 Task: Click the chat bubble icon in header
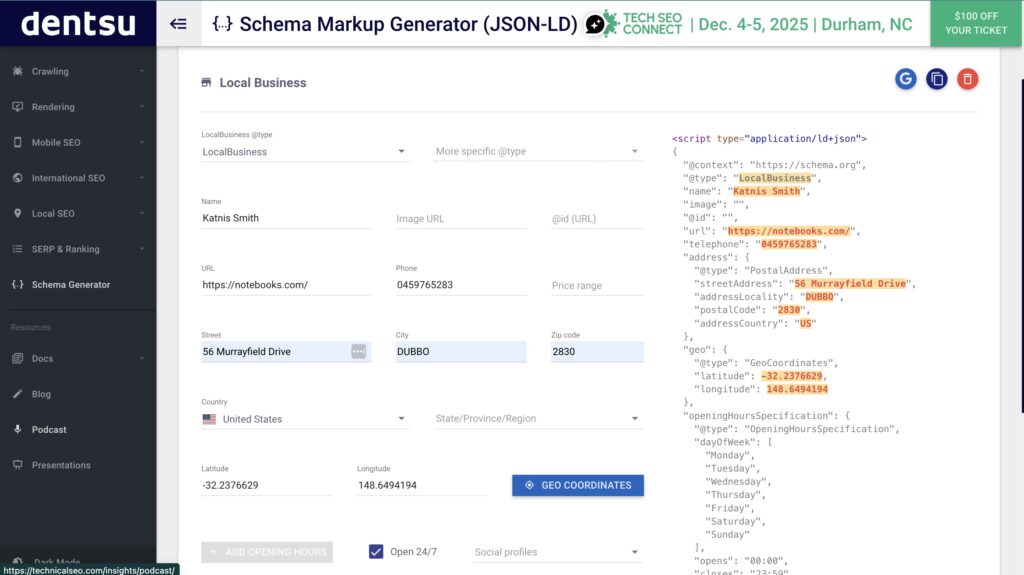coord(594,25)
